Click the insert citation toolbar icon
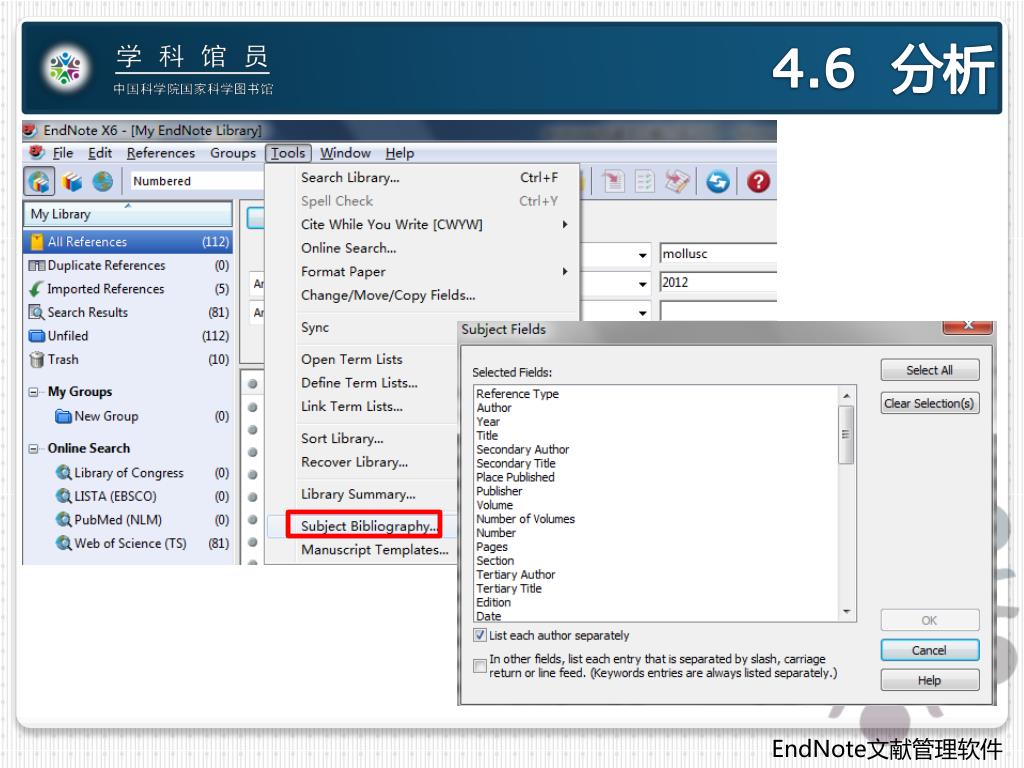 (613, 182)
